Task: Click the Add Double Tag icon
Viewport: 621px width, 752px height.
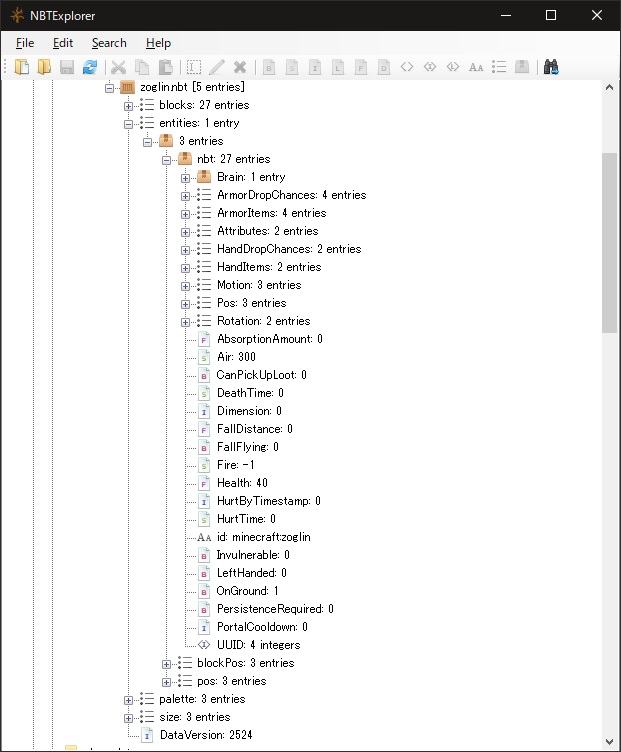Action: [x=384, y=67]
